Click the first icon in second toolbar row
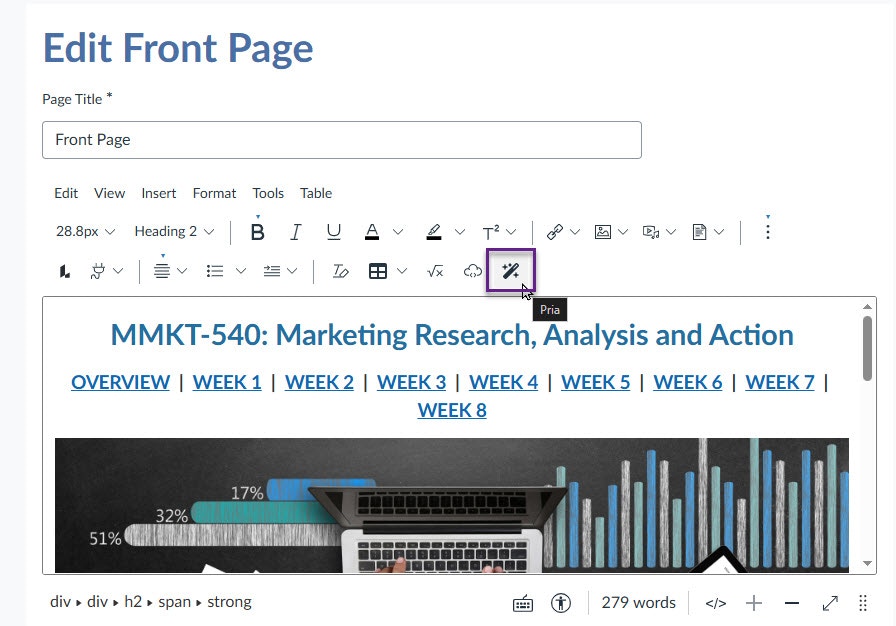Image resolution: width=896 pixels, height=626 pixels. click(65, 271)
